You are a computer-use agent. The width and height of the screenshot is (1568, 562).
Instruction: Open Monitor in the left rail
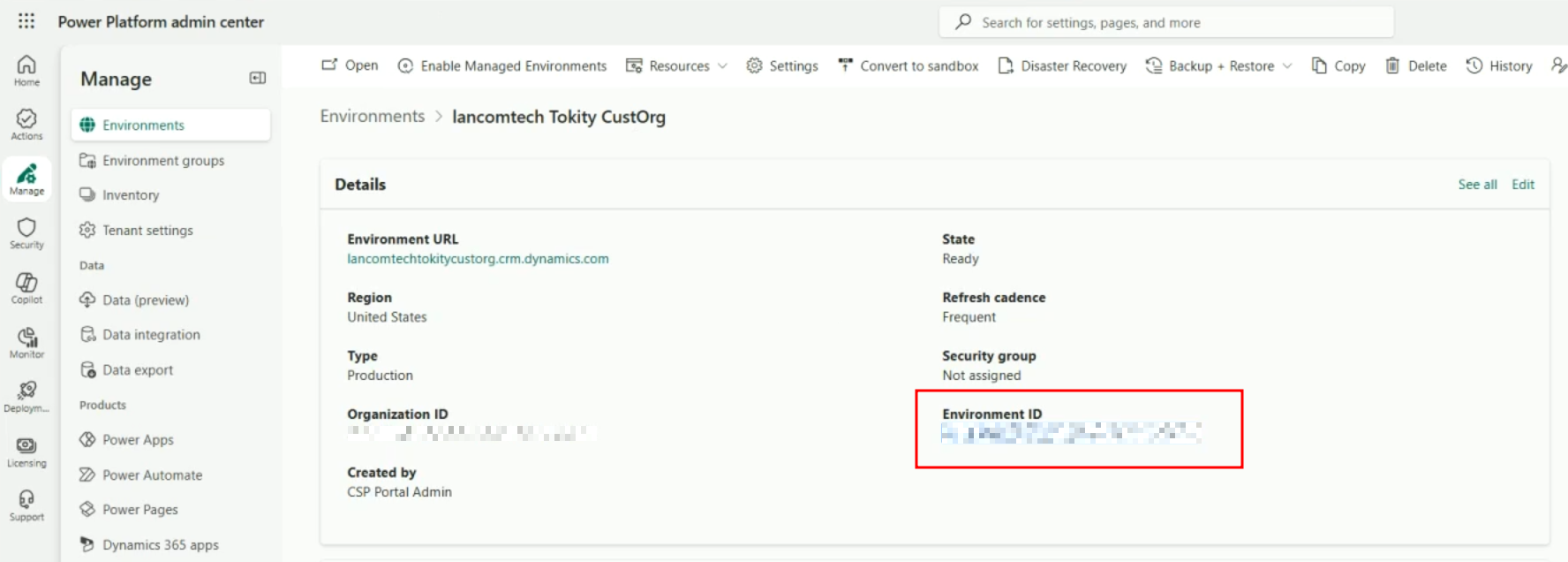pyautogui.click(x=26, y=342)
